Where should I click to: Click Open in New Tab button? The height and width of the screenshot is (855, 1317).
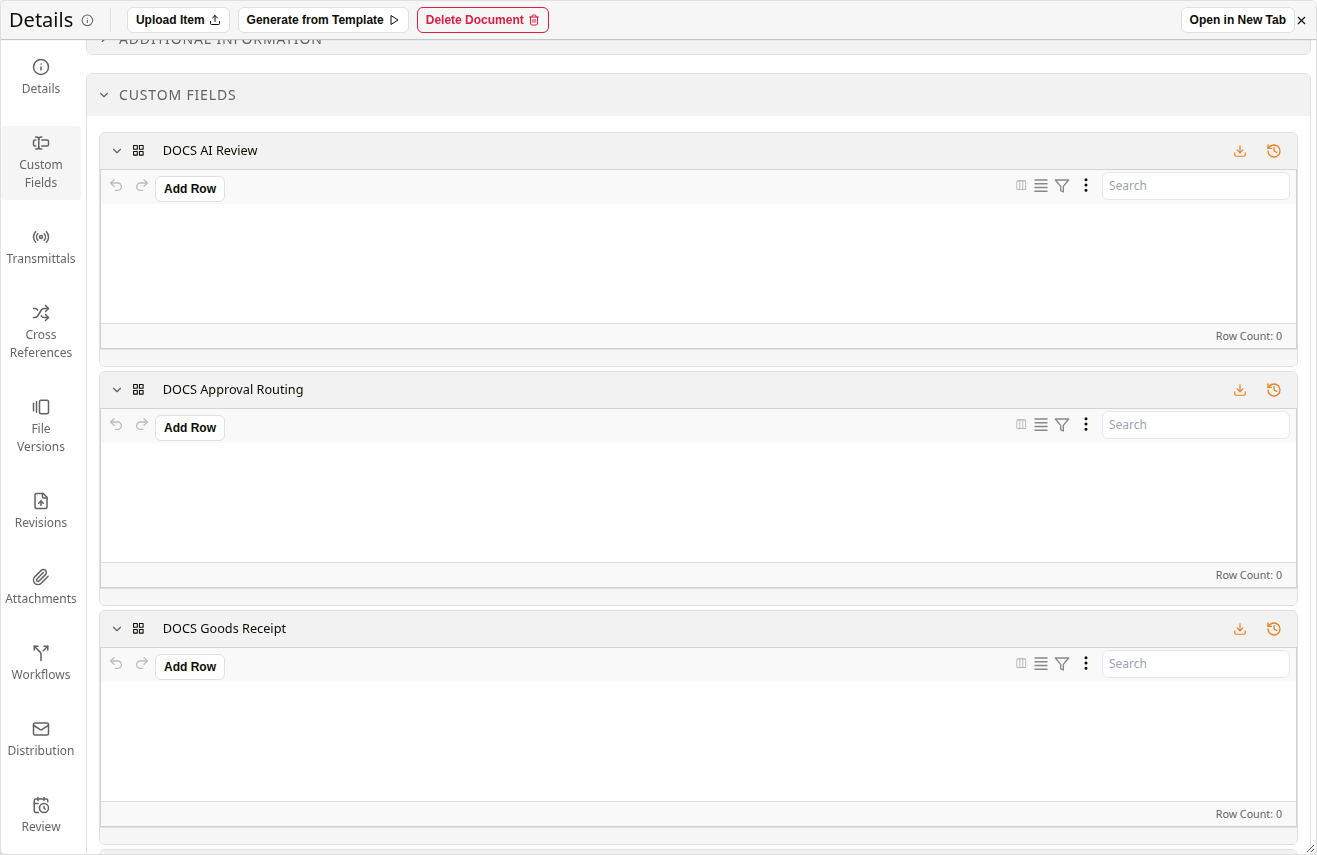click(x=1238, y=20)
